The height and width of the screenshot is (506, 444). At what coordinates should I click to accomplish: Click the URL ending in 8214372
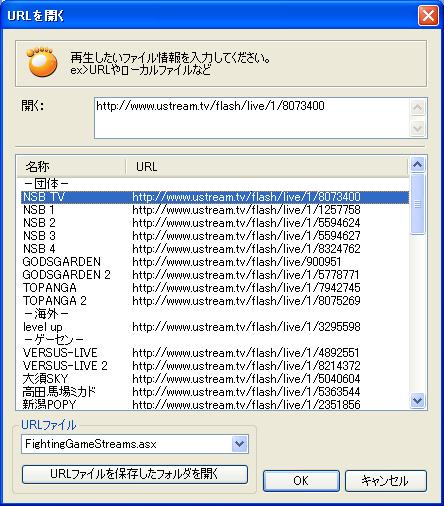pos(246,366)
